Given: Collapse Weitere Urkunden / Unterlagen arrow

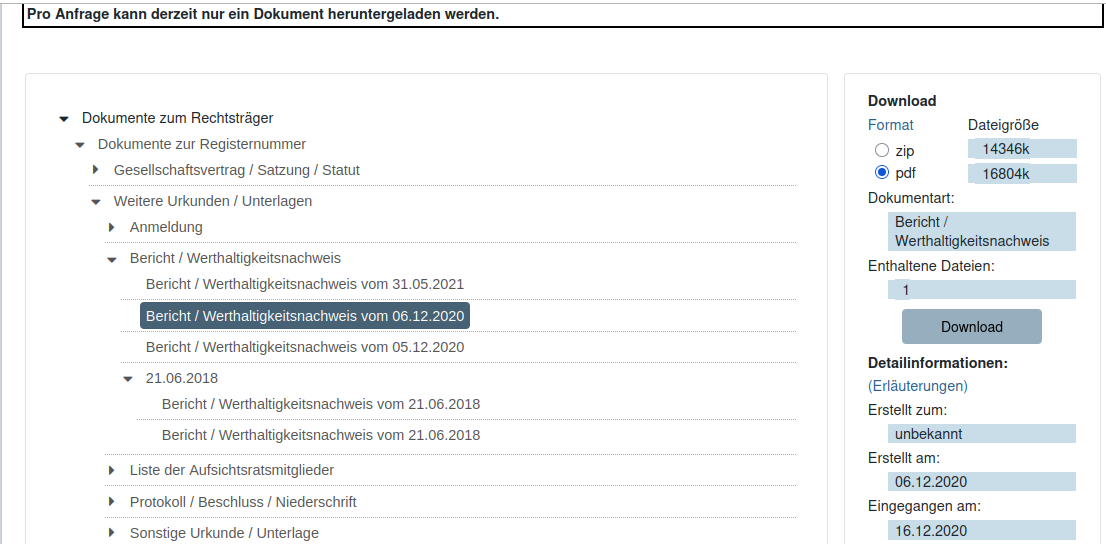Looking at the screenshot, I should tap(96, 202).
